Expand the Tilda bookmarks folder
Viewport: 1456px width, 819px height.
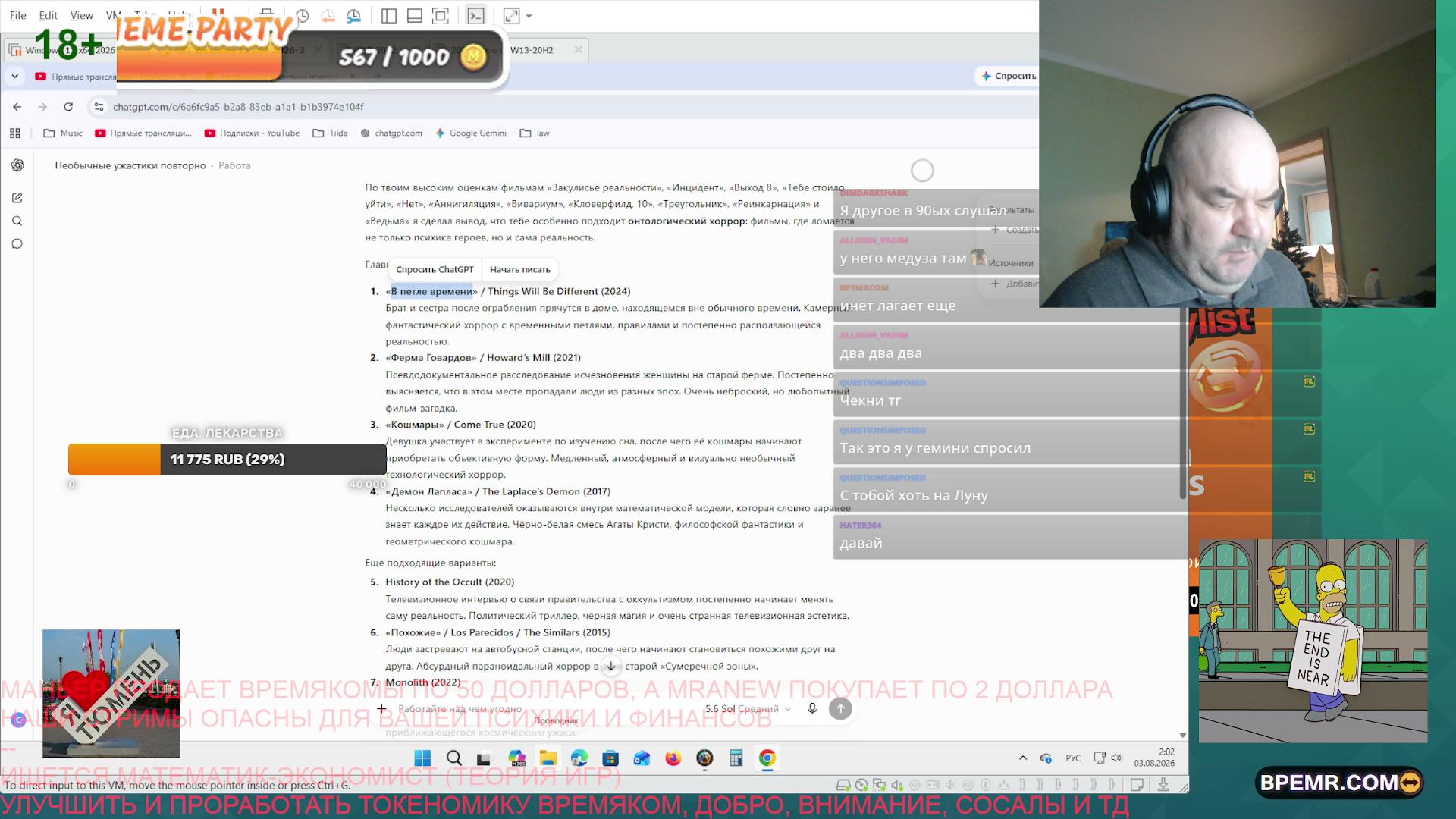330,133
